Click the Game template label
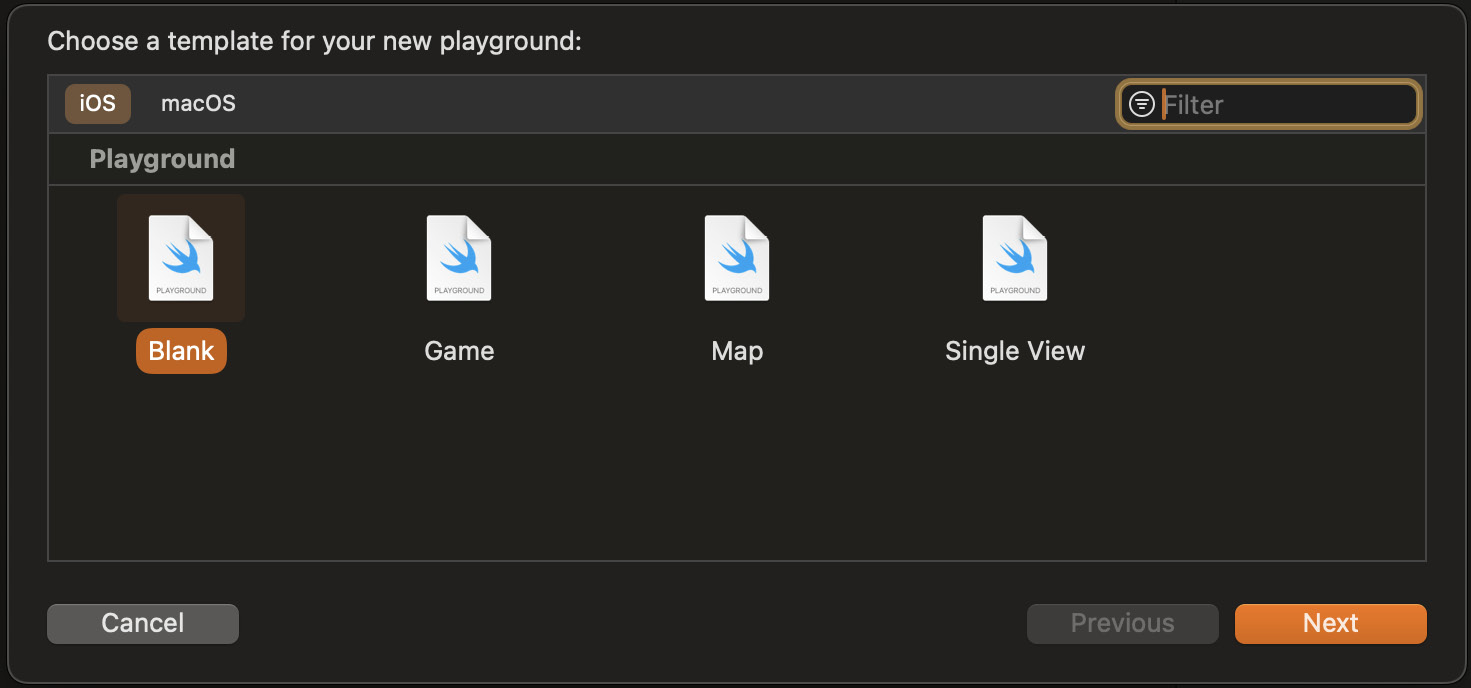This screenshot has width=1471, height=688. click(459, 351)
